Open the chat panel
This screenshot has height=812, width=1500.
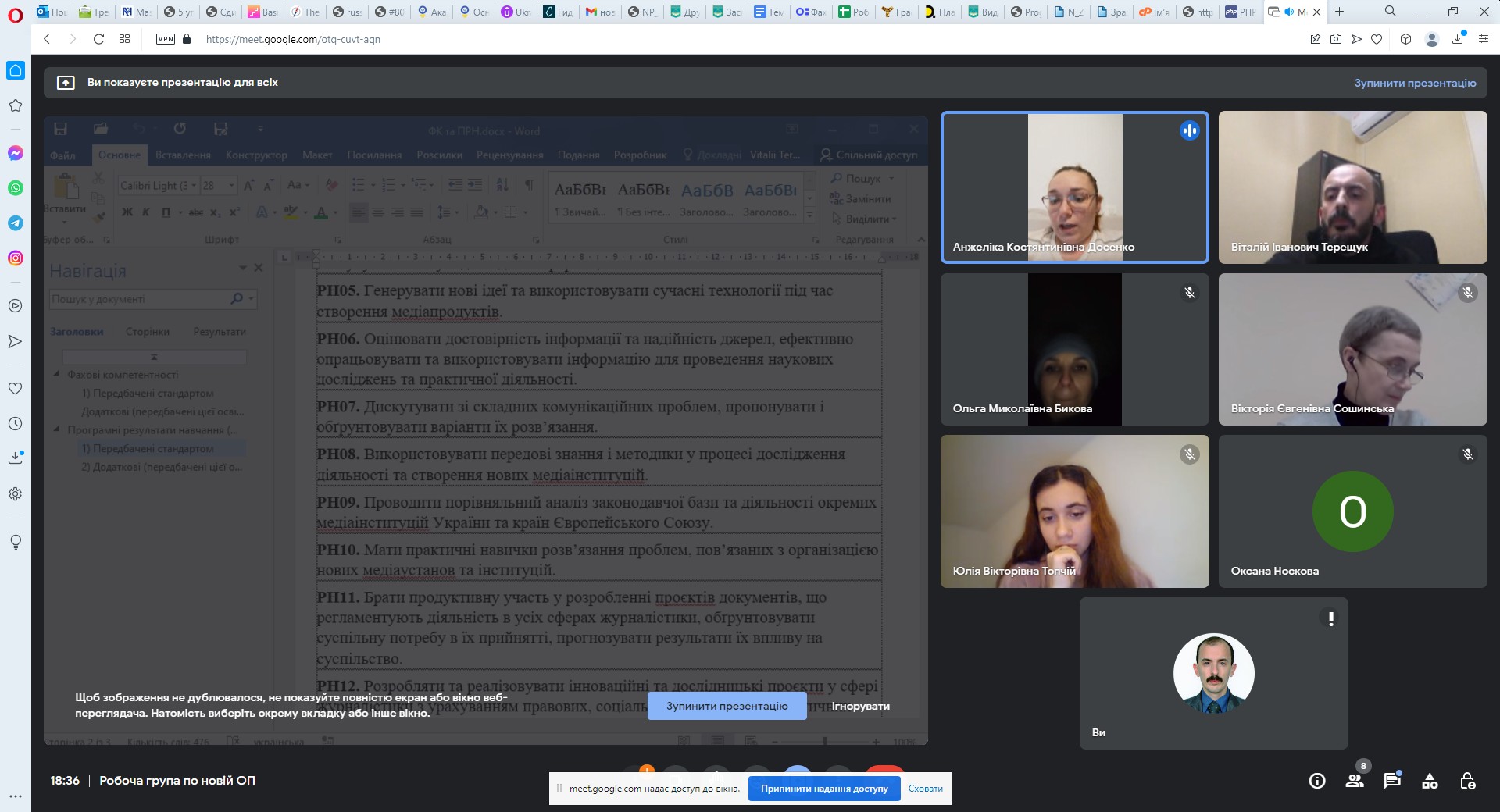[1392, 781]
